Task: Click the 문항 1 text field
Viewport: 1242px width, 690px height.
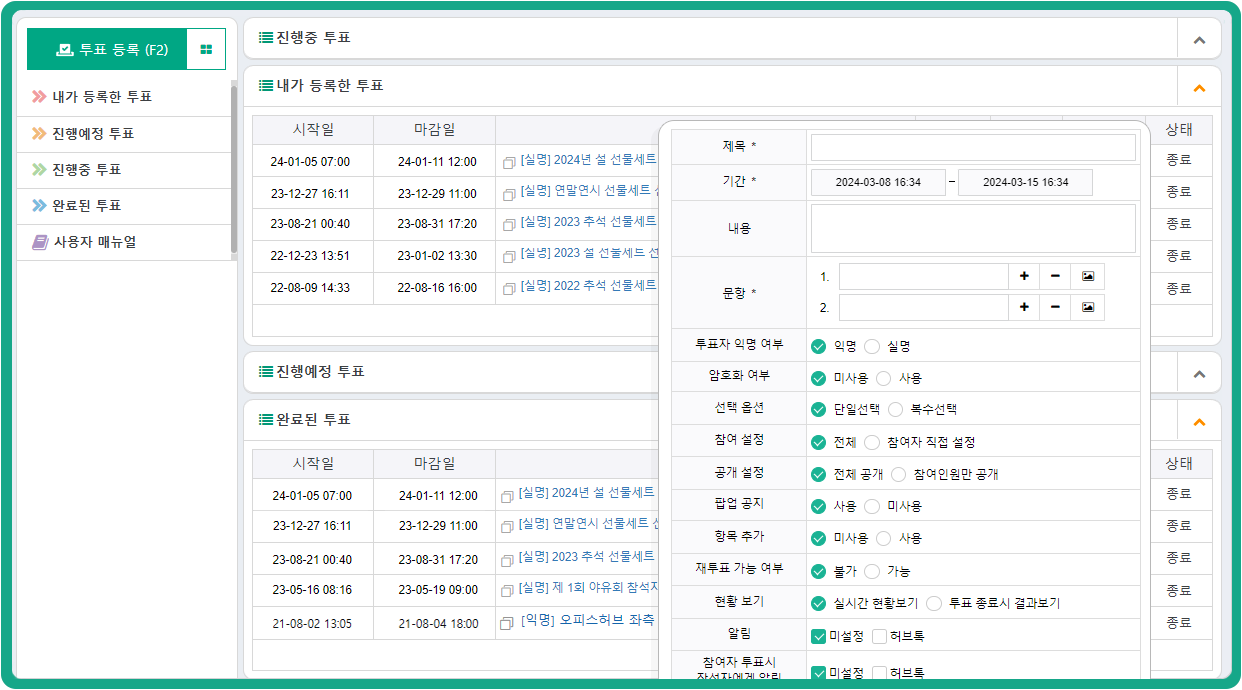Action: pyautogui.click(x=924, y=277)
